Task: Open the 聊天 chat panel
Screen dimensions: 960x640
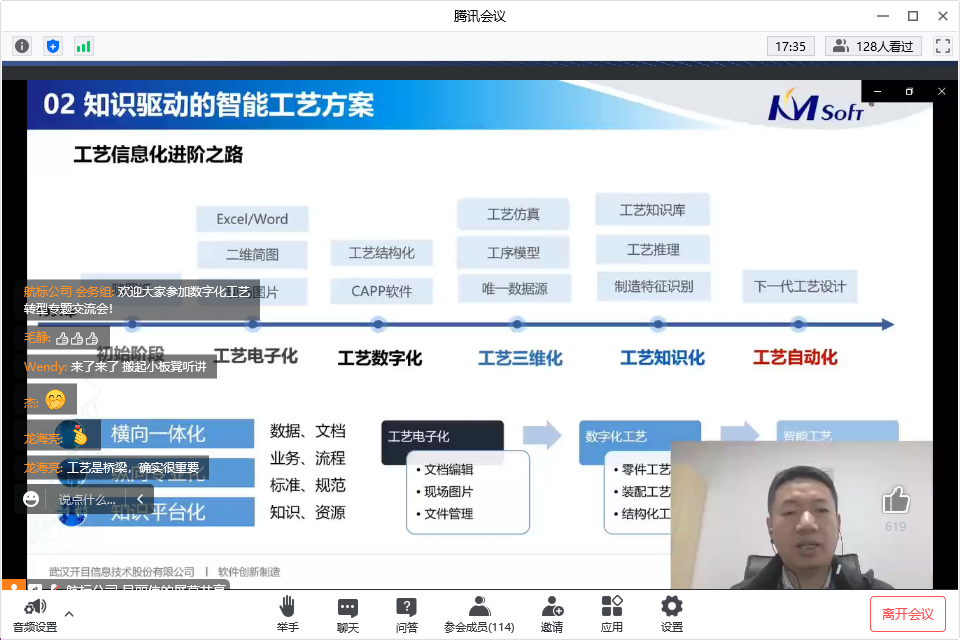Action: (x=347, y=613)
